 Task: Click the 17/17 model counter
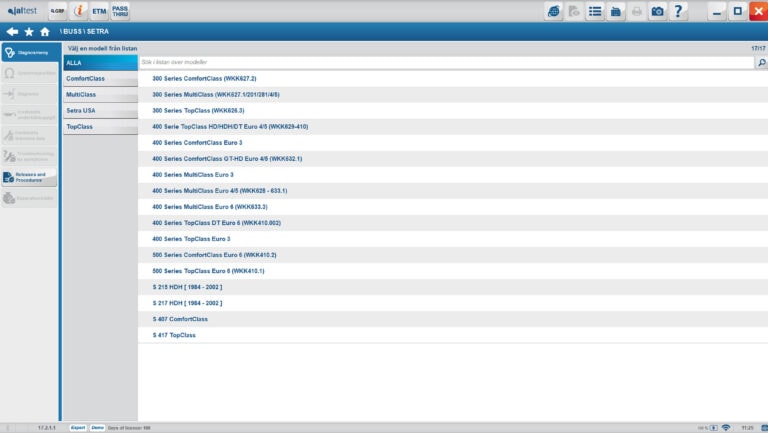click(x=758, y=48)
